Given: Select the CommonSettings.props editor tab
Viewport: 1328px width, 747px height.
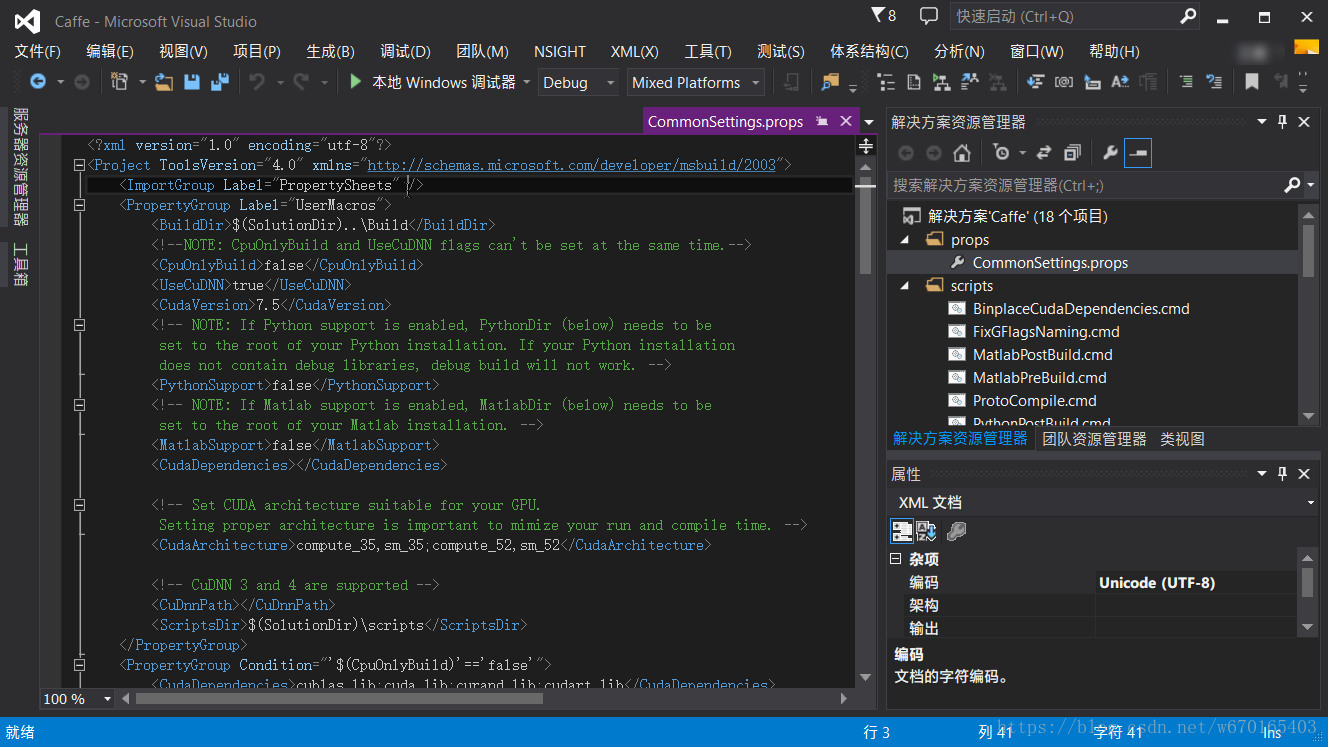Looking at the screenshot, I should tap(725, 122).
